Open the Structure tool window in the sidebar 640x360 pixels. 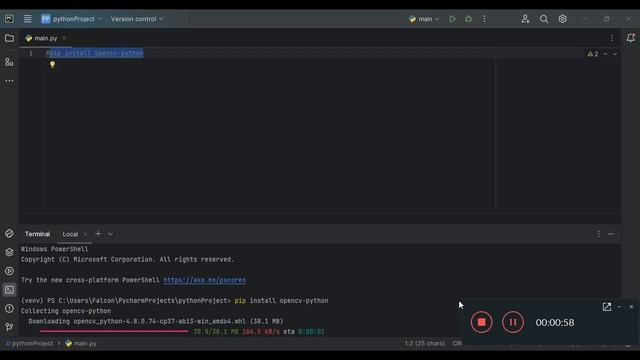9,62
